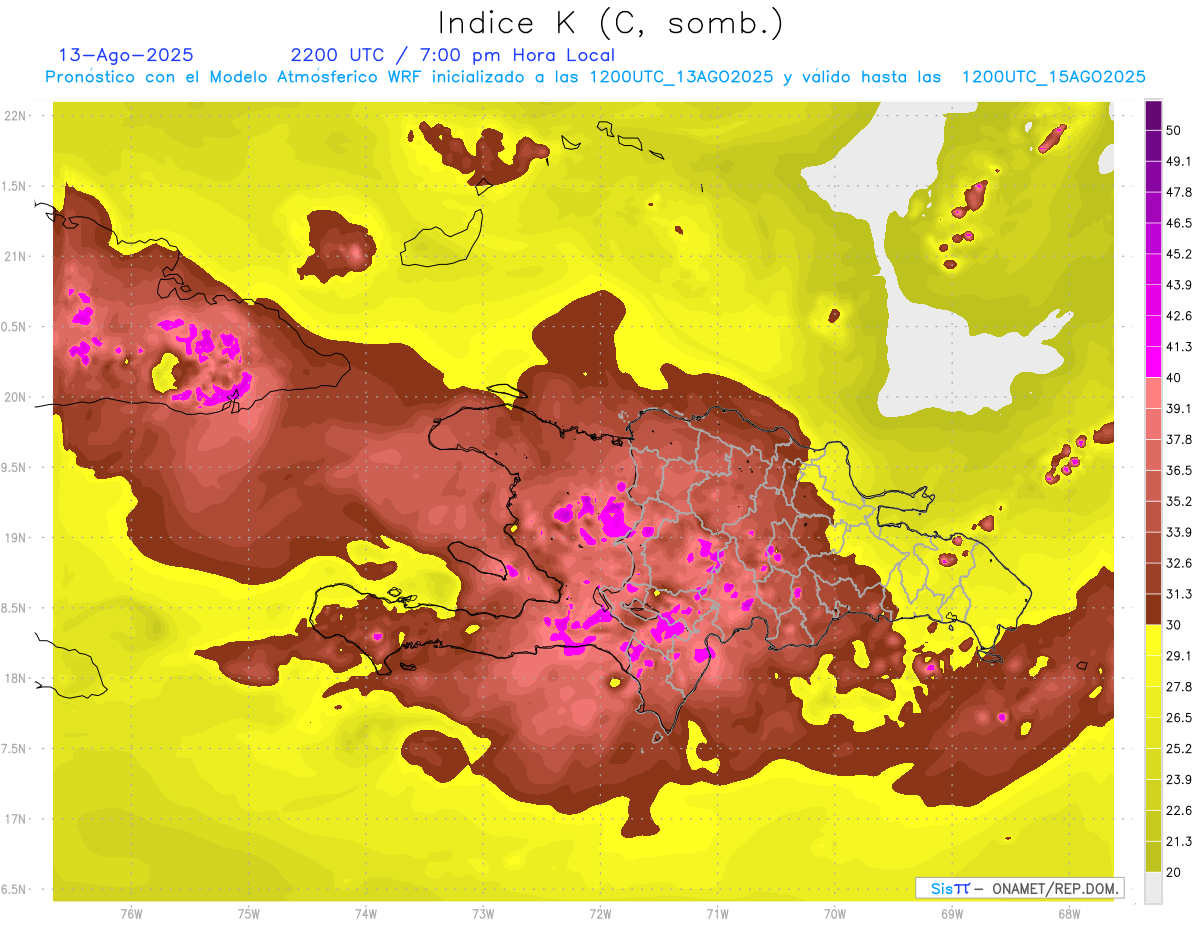Click the latitude axis label 19N
This screenshot has width=1200, height=927.
15,538
